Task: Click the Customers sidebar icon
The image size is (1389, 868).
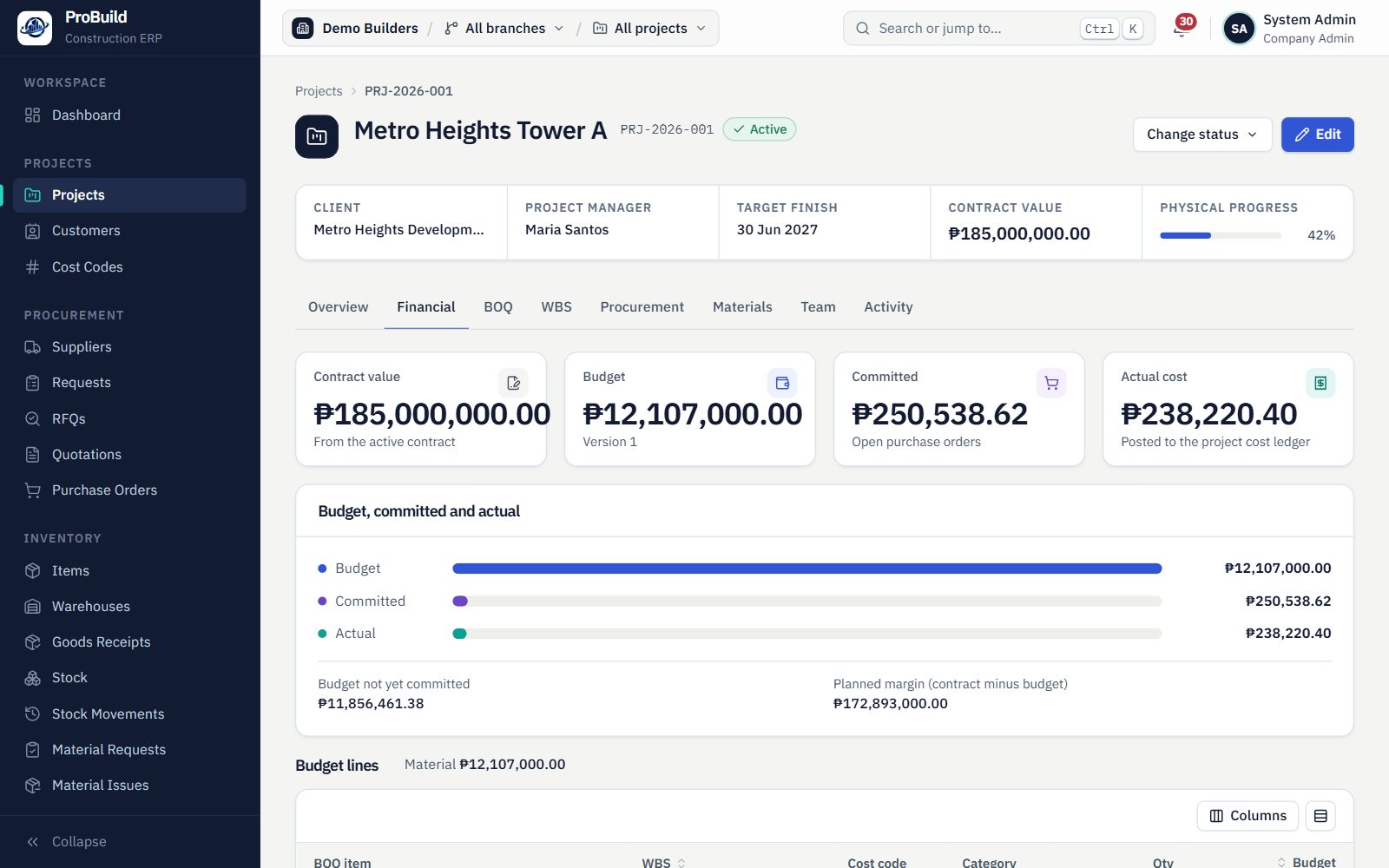Action: [33, 231]
